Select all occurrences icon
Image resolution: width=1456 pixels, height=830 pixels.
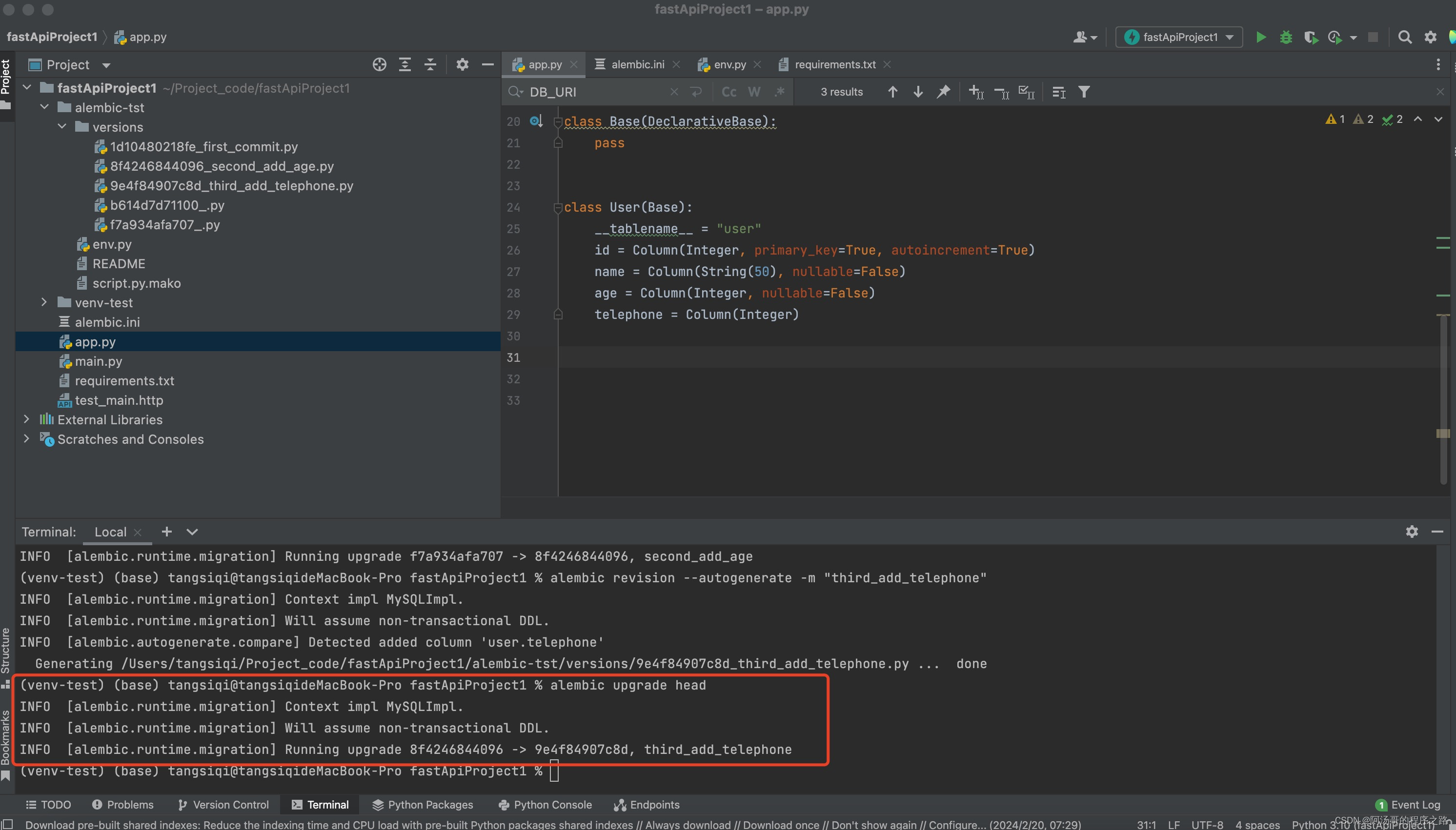(x=1026, y=92)
